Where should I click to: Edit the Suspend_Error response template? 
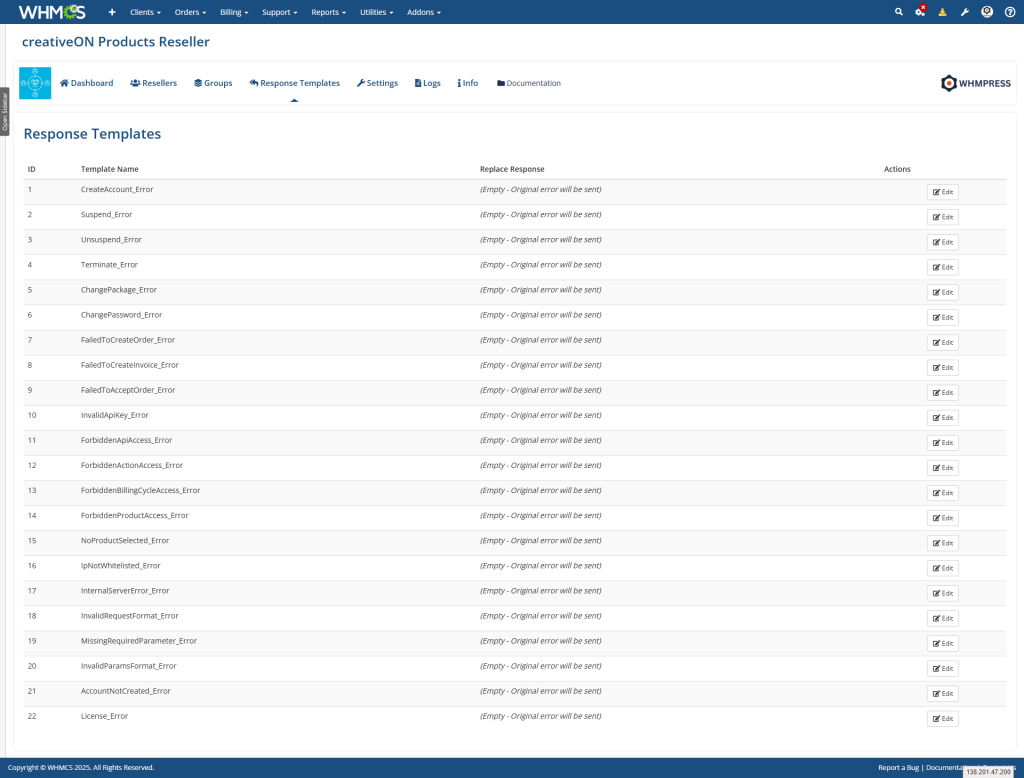tap(941, 217)
